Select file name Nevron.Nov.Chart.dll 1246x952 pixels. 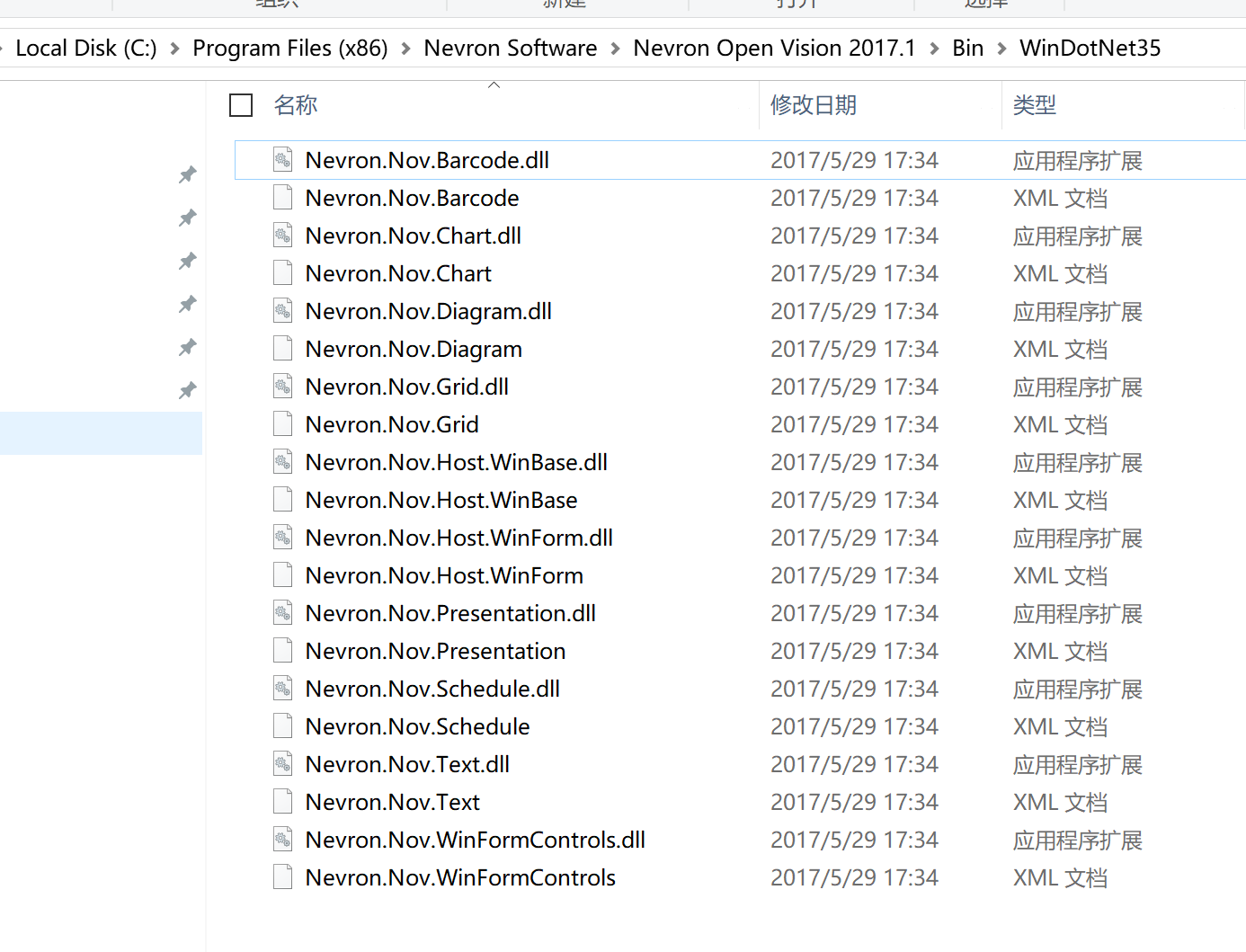click(x=414, y=236)
